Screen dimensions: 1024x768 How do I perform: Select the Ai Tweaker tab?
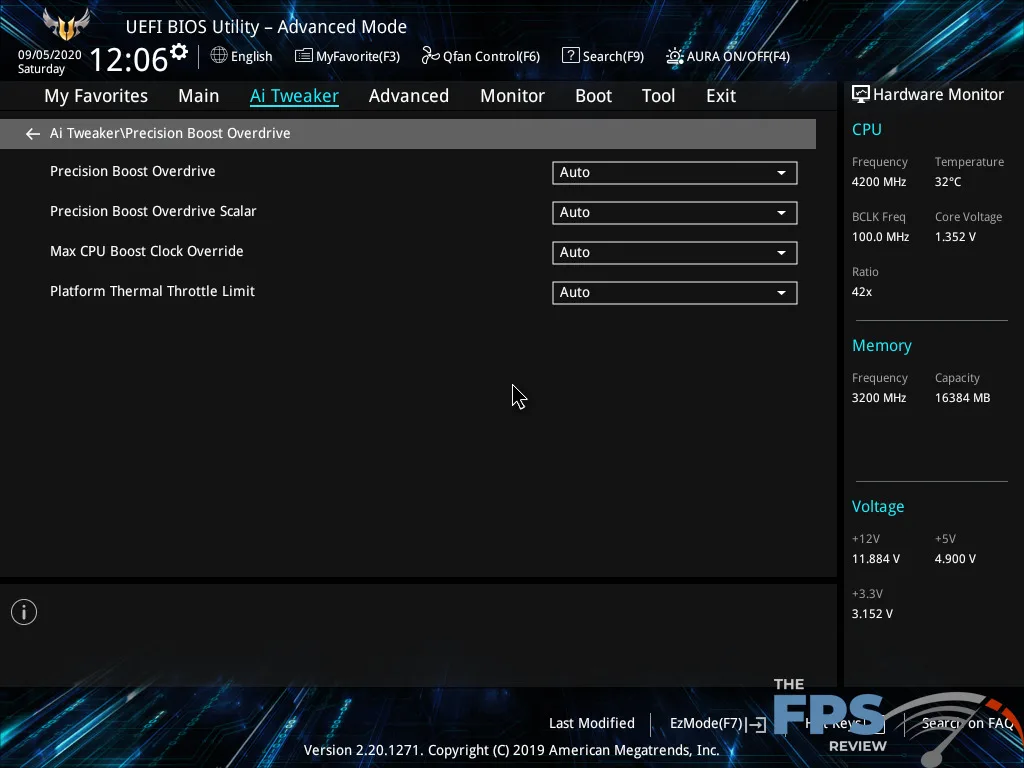[x=294, y=96]
